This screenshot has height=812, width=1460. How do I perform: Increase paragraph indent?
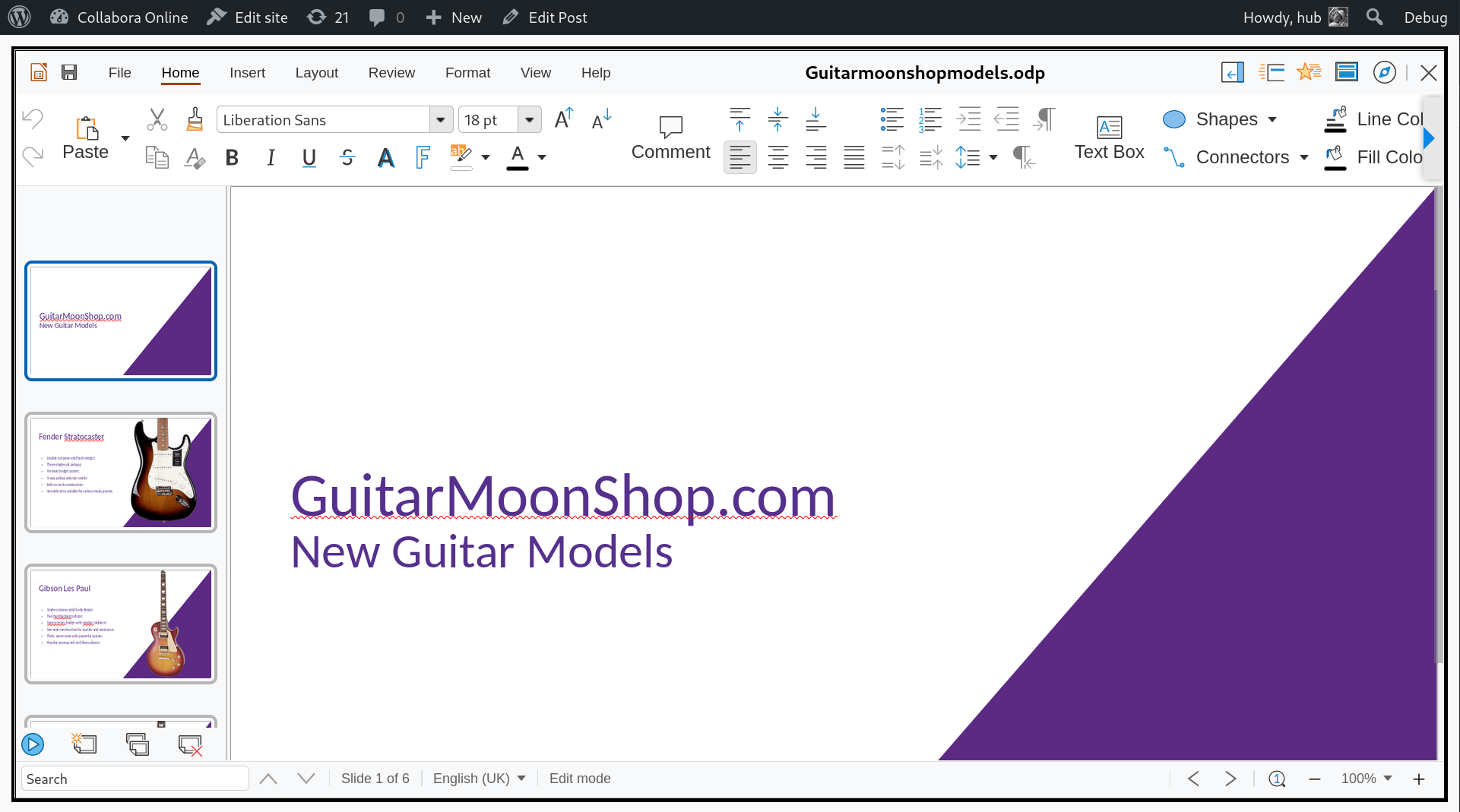click(968, 119)
